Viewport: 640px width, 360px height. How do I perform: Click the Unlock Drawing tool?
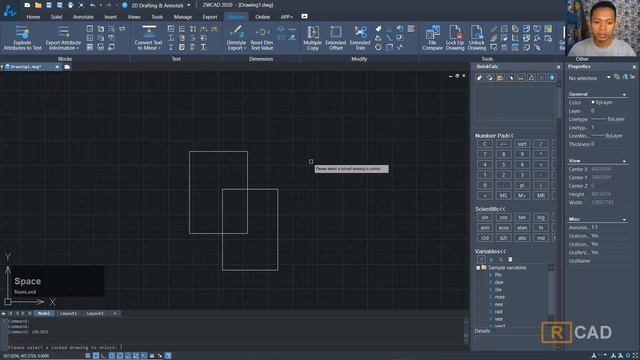(x=476, y=38)
